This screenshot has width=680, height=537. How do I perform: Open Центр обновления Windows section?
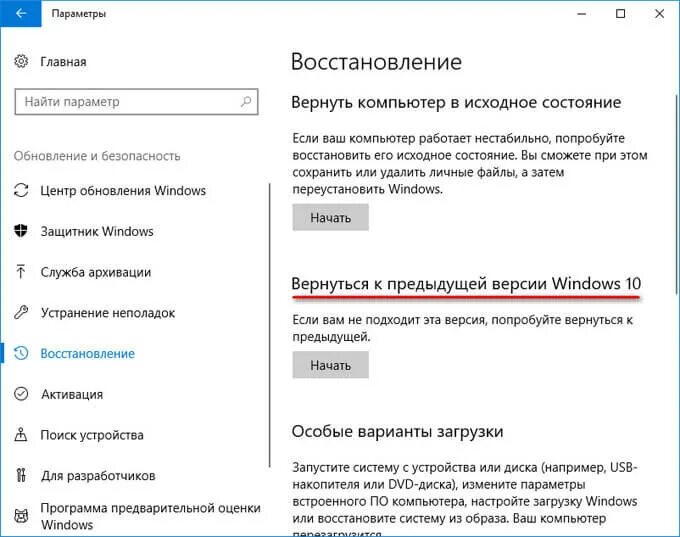[x=123, y=191]
